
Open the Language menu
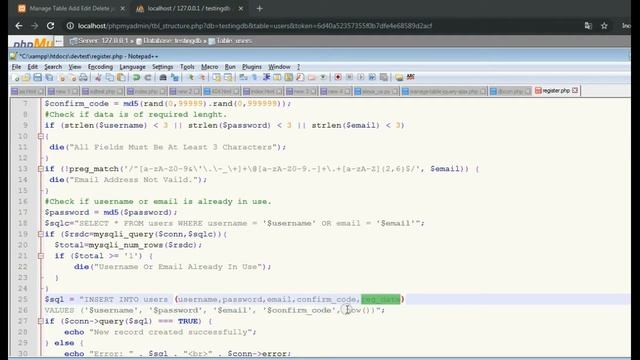(x=132, y=67)
